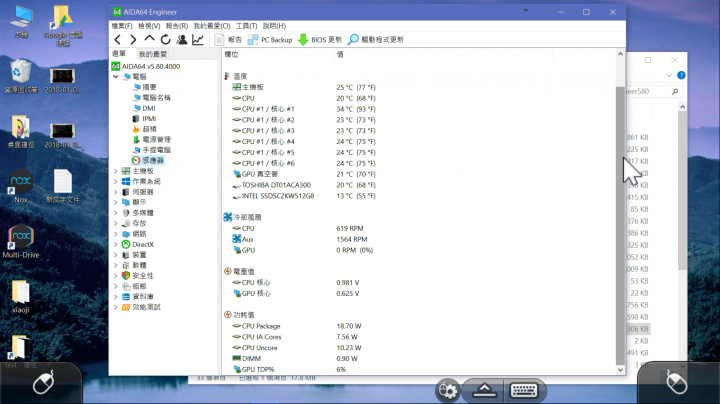Open the 報告(R) menu
This screenshot has width=720, height=404.
coord(177,26)
